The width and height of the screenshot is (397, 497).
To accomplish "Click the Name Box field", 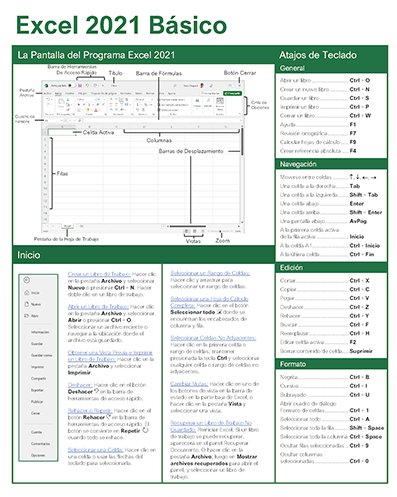I will point(53,121).
